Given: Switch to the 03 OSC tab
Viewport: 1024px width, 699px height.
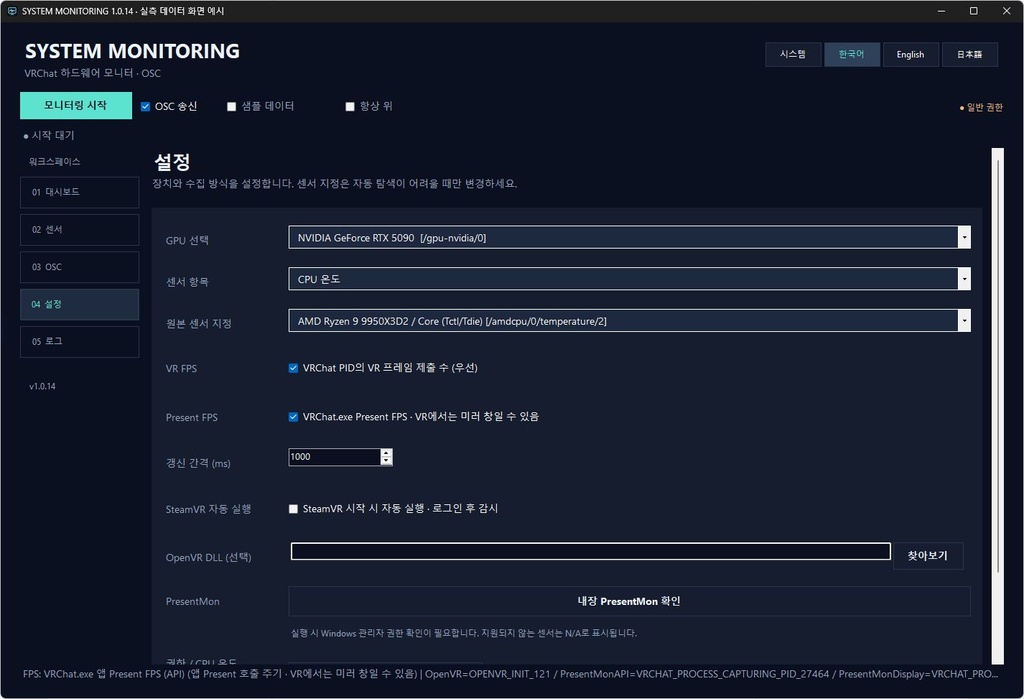Looking at the screenshot, I should click(80, 267).
